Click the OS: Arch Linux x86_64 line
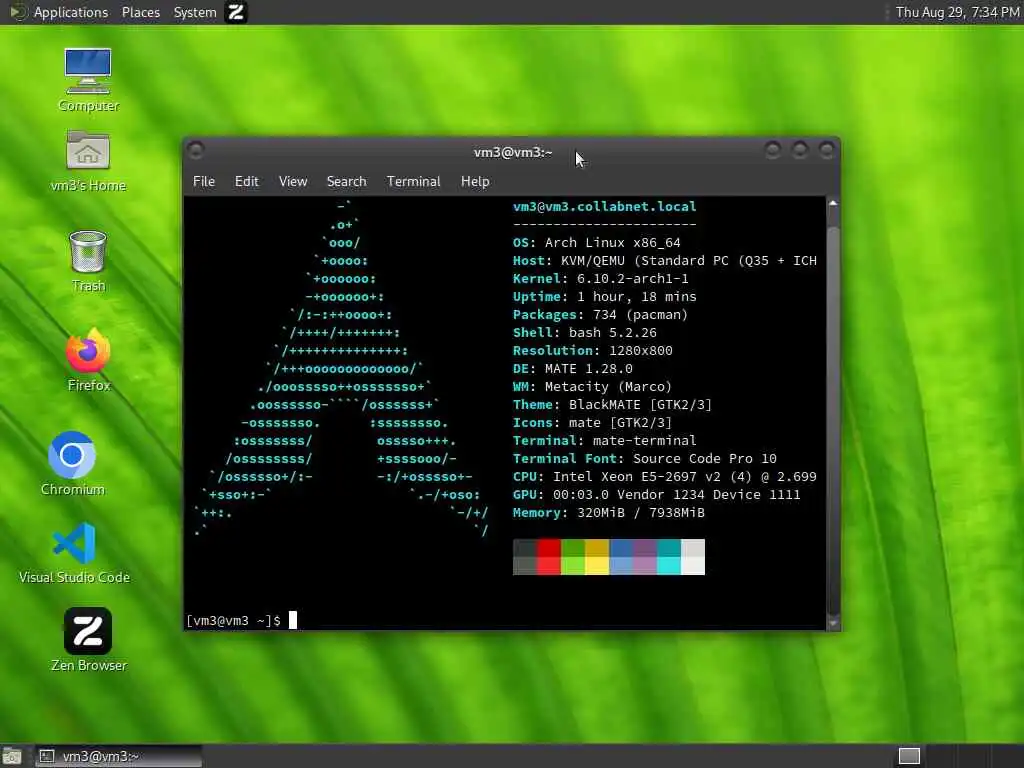Viewport: 1024px width, 768px height. 597,242
